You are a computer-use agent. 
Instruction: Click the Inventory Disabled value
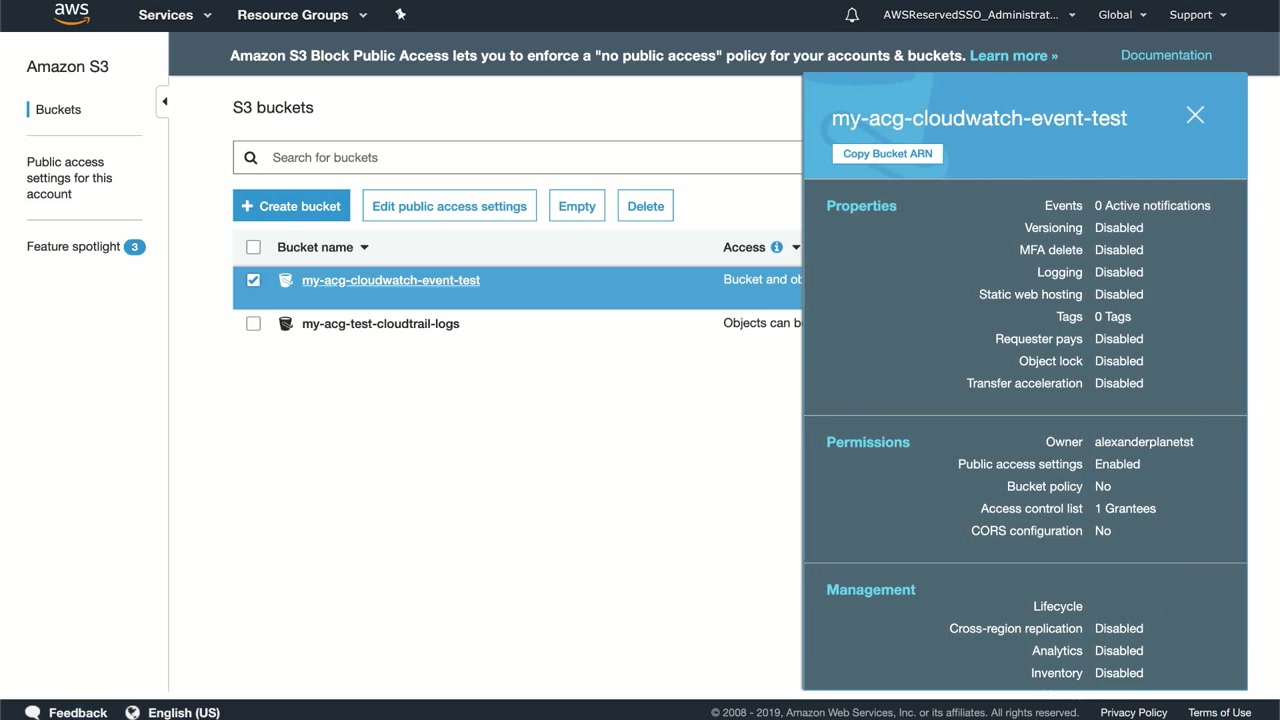pos(1119,674)
